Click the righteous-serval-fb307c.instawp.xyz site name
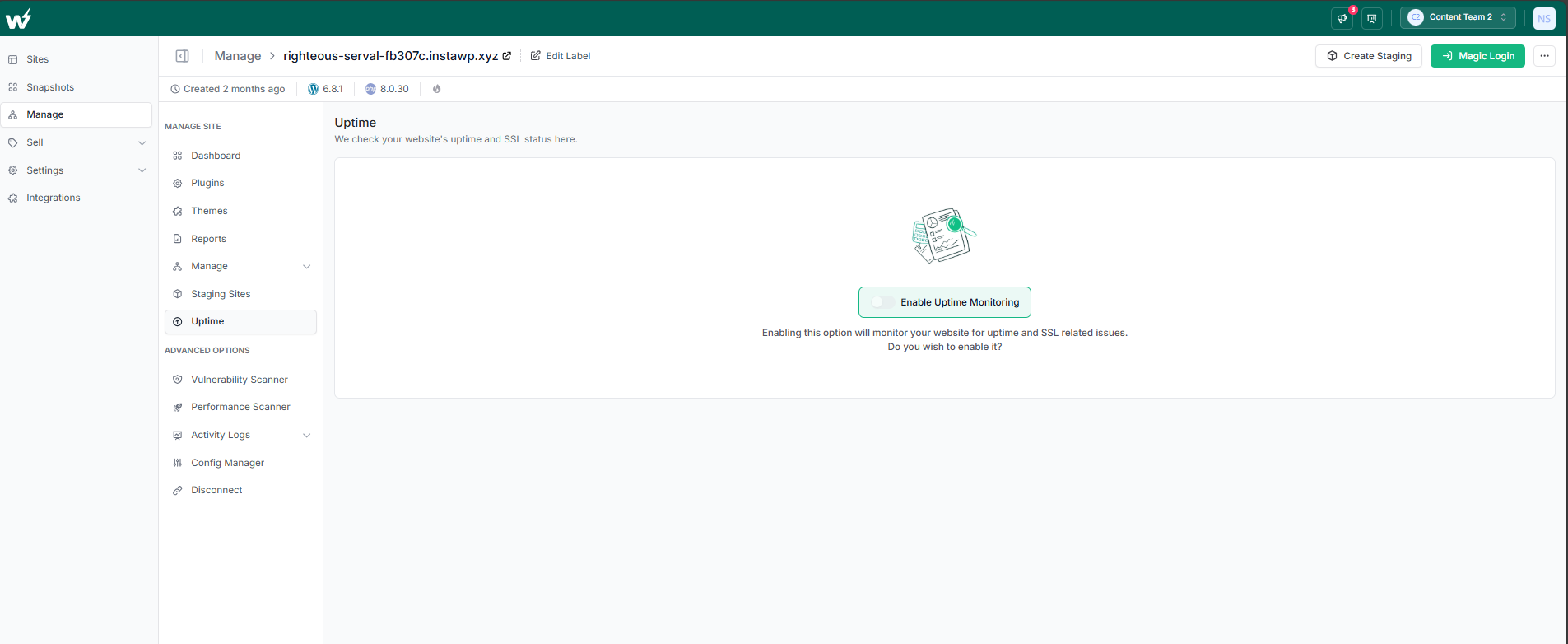 coord(390,56)
